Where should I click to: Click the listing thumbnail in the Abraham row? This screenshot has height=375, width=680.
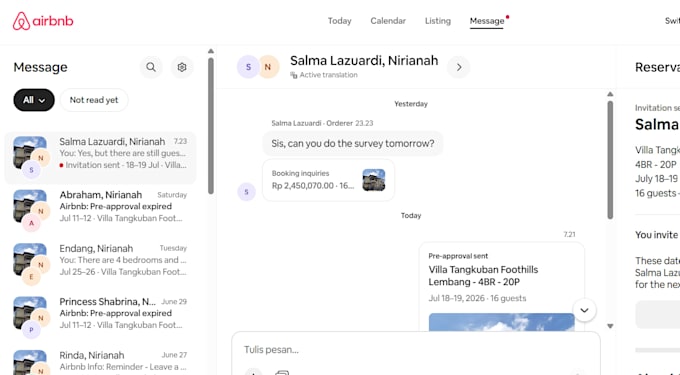point(29,206)
